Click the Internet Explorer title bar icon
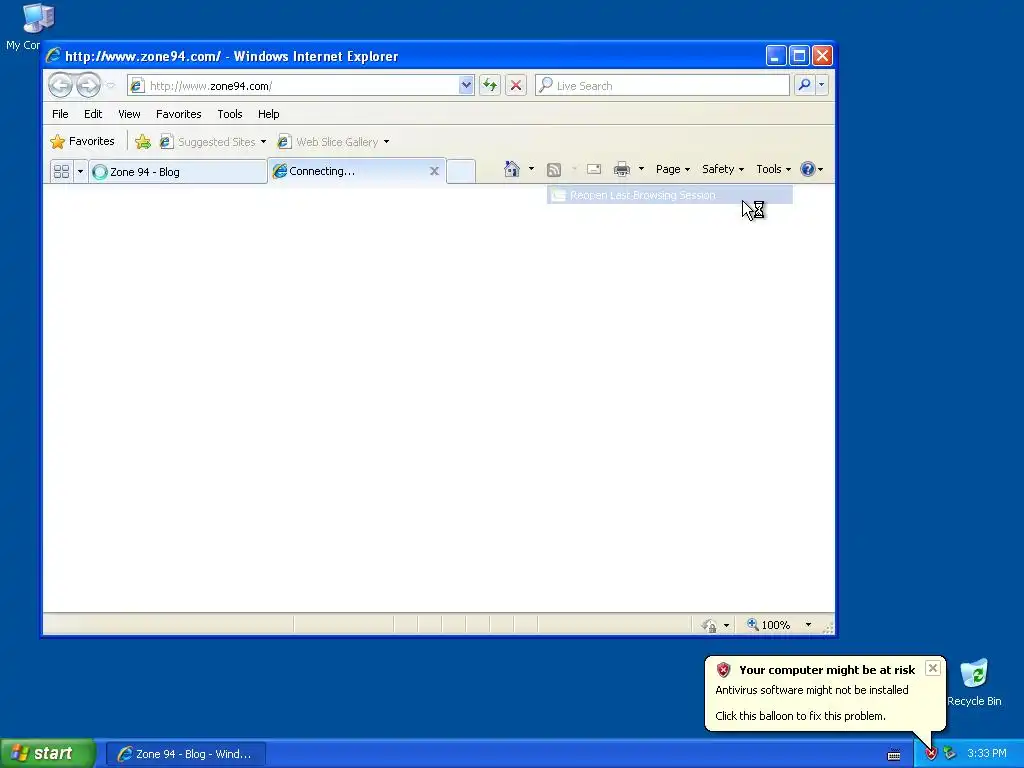This screenshot has height=768, width=1024. (54, 56)
